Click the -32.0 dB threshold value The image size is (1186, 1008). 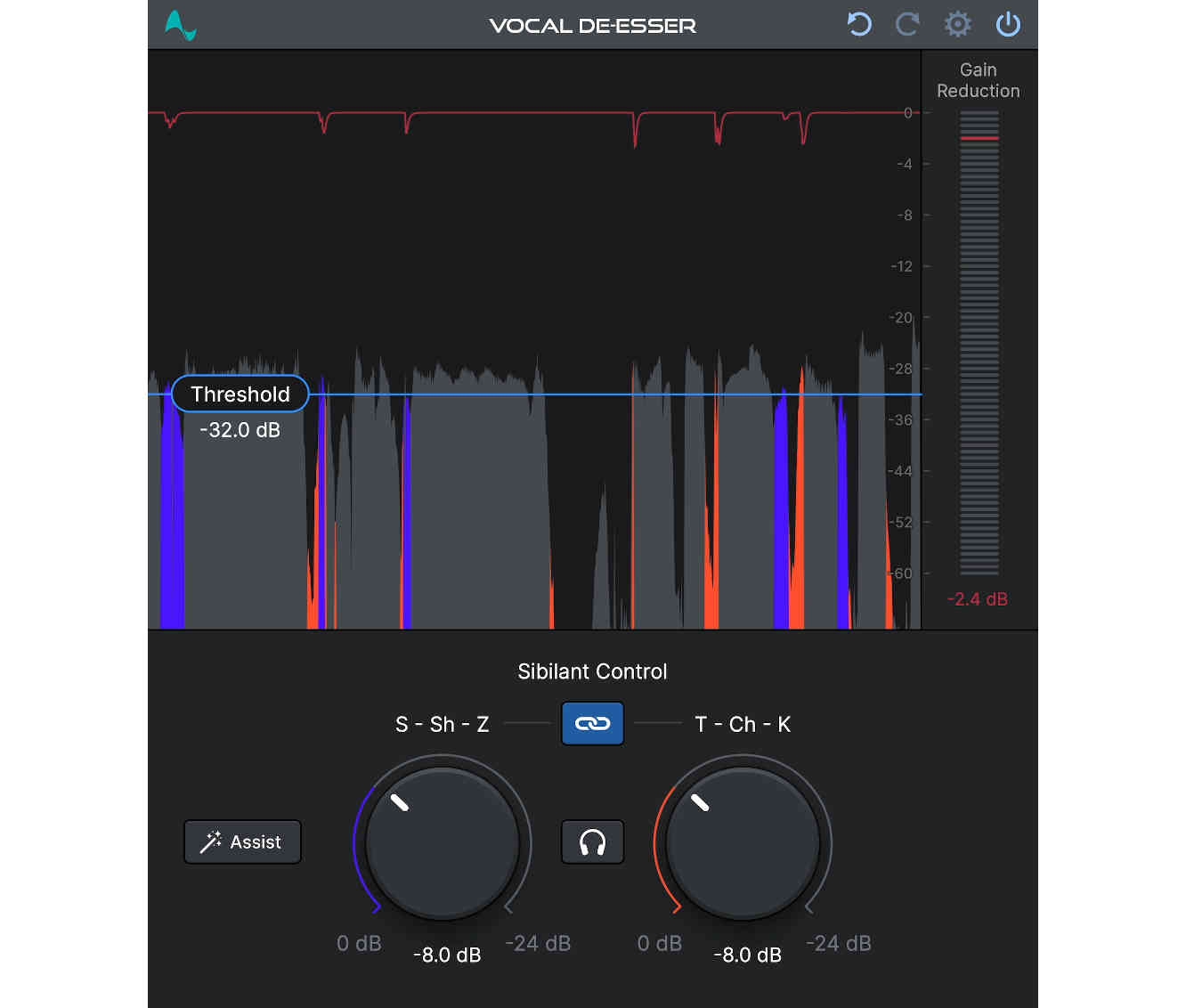[240, 429]
